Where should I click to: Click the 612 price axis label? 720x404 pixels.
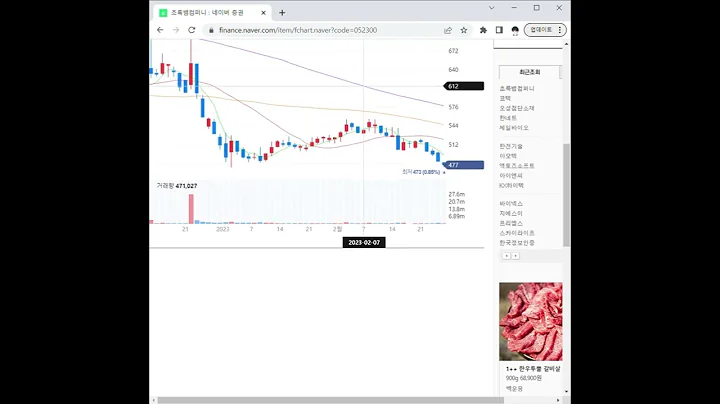[464, 86]
